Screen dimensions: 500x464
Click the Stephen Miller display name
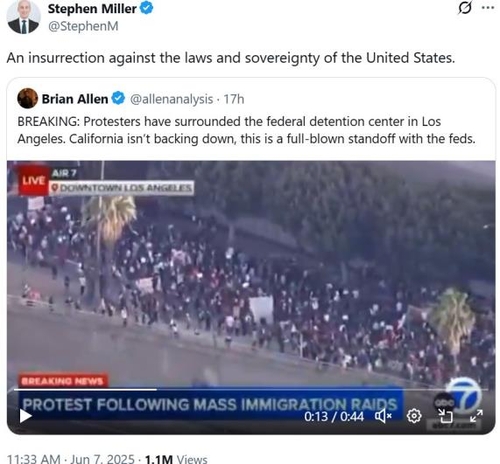[92, 9]
